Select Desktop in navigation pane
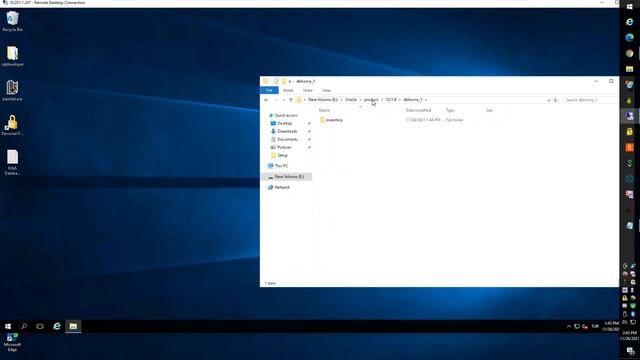The width and height of the screenshot is (640, 360). (284, 123)
